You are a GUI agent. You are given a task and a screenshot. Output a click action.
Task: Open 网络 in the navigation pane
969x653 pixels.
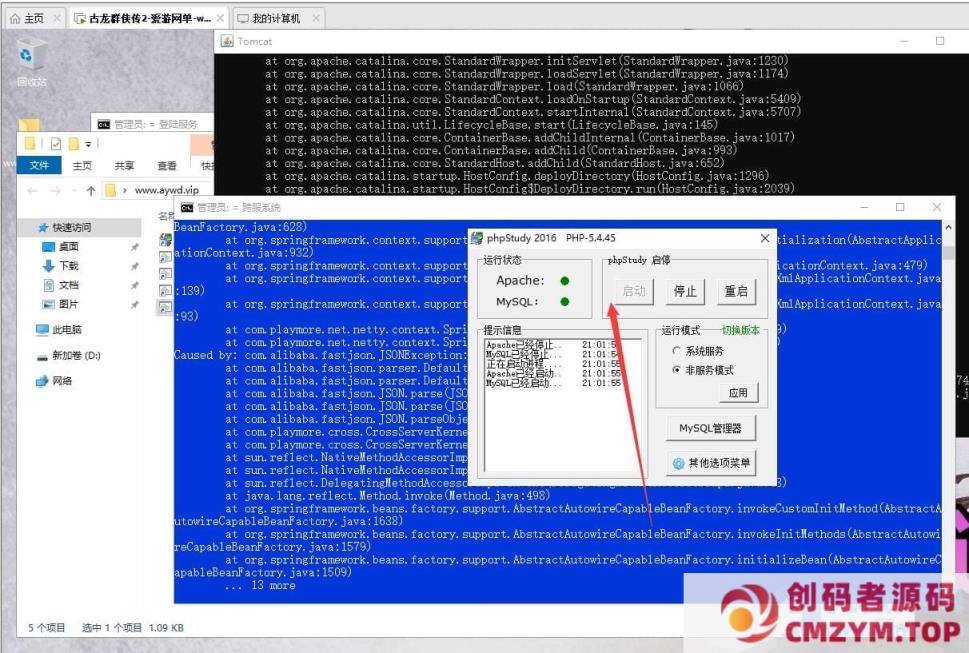coord(62,381)
